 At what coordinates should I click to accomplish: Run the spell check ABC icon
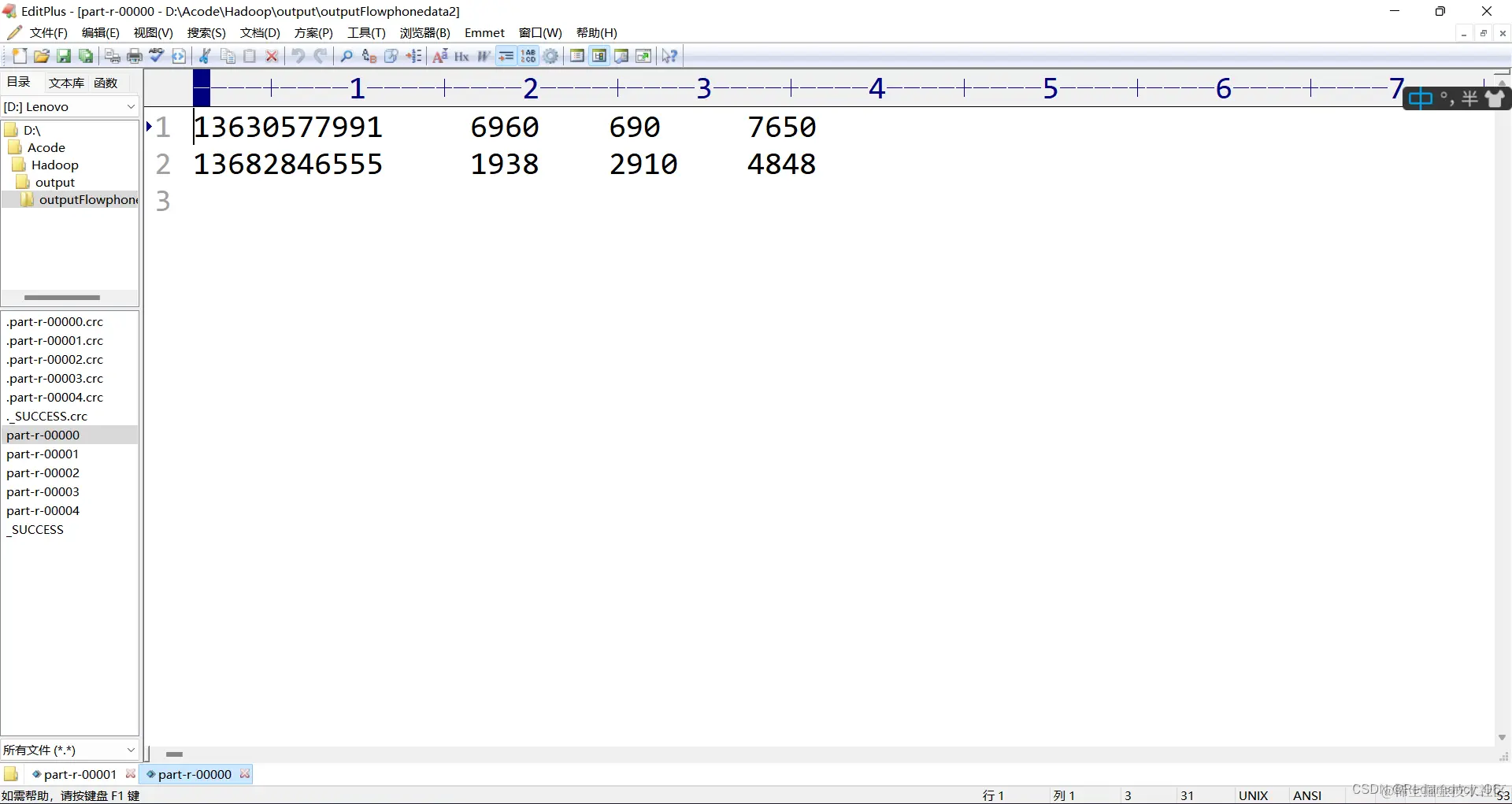pos(157,56)
